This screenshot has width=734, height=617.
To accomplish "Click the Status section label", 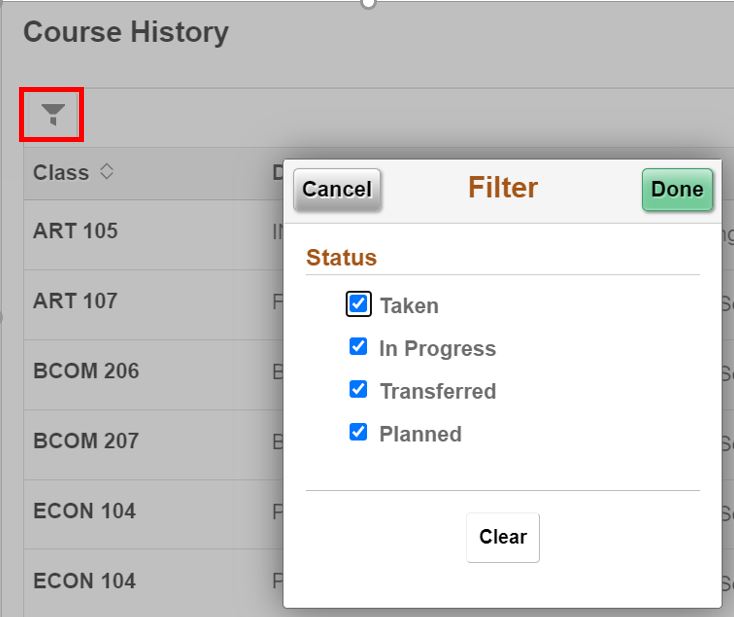I will (341, 257).
